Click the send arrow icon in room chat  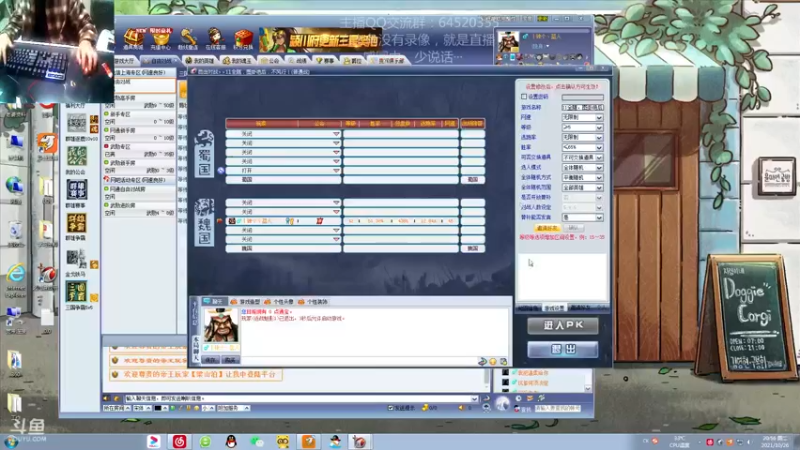482,362
